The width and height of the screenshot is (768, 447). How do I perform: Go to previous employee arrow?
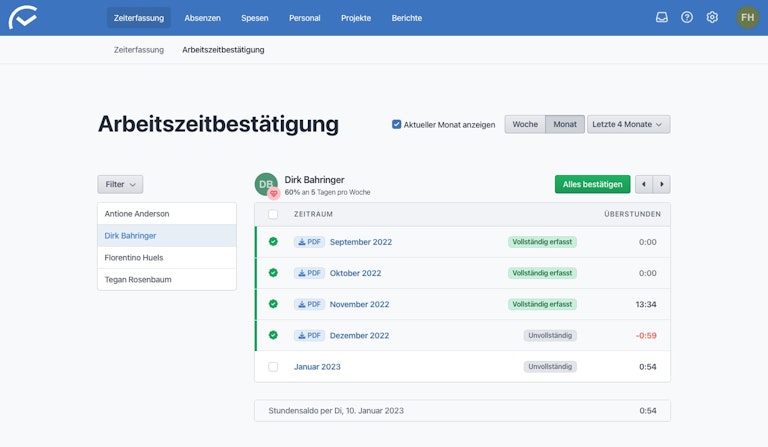click(x=644, y=184)
